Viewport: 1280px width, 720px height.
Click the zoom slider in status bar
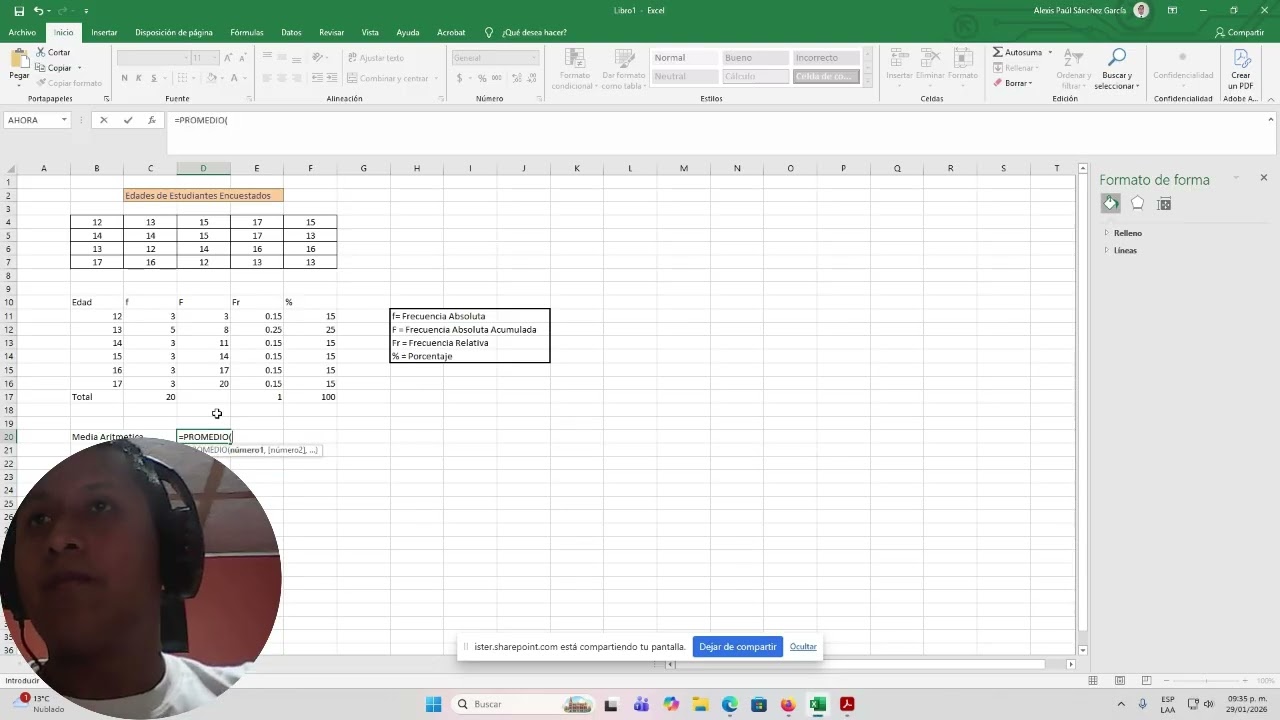[1208, 681]
